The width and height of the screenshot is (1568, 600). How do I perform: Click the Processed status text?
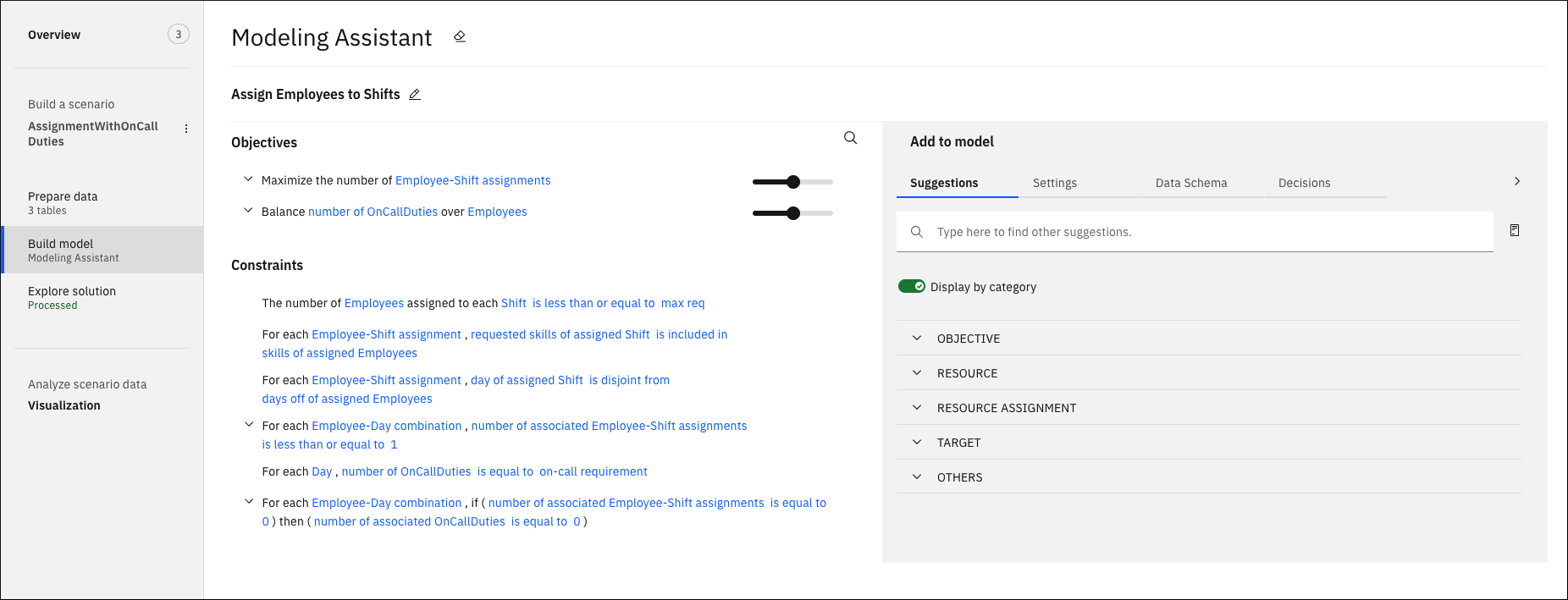(52, 306)
